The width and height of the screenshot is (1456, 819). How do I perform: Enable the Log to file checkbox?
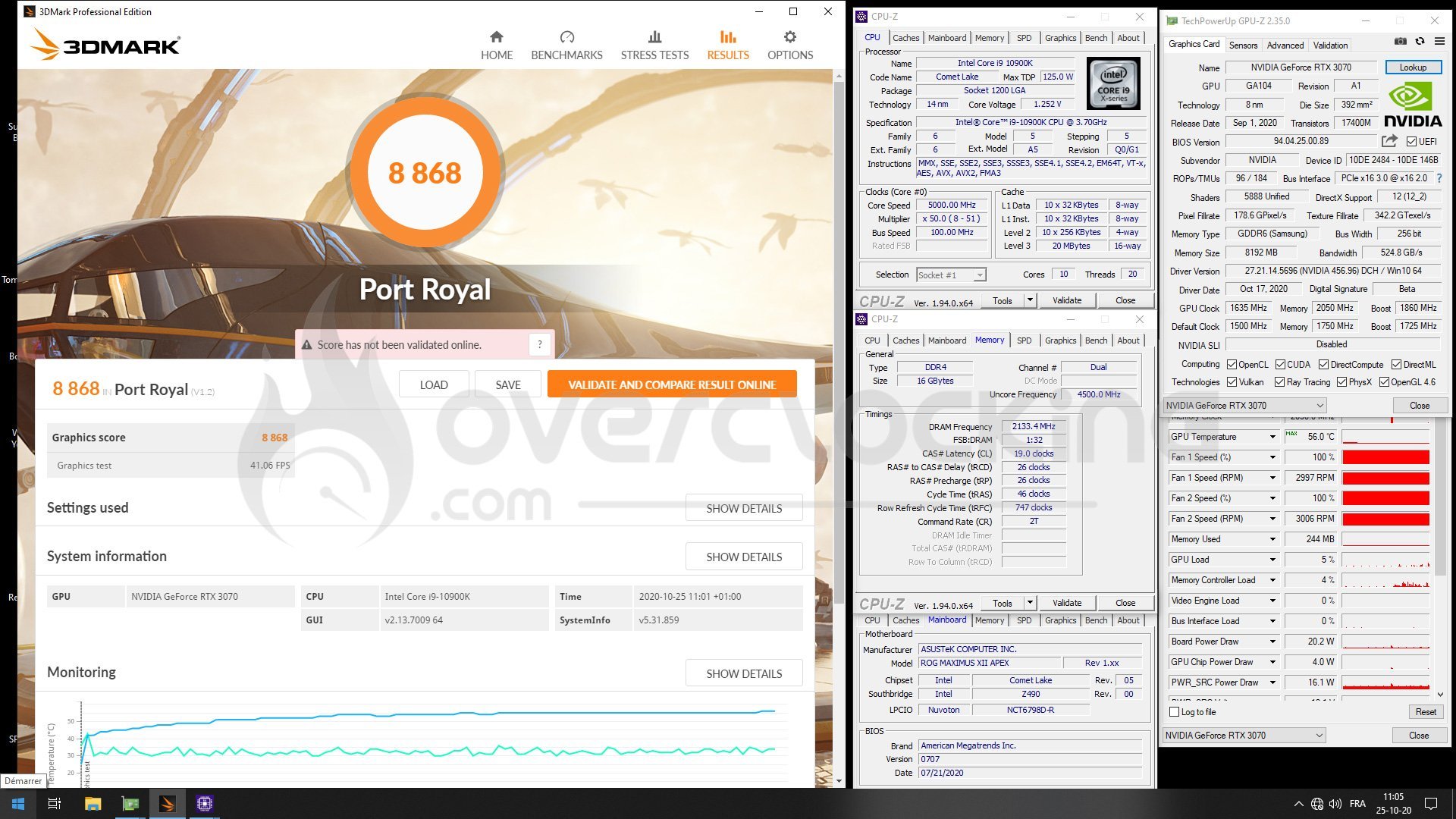tap(1175, 712)
